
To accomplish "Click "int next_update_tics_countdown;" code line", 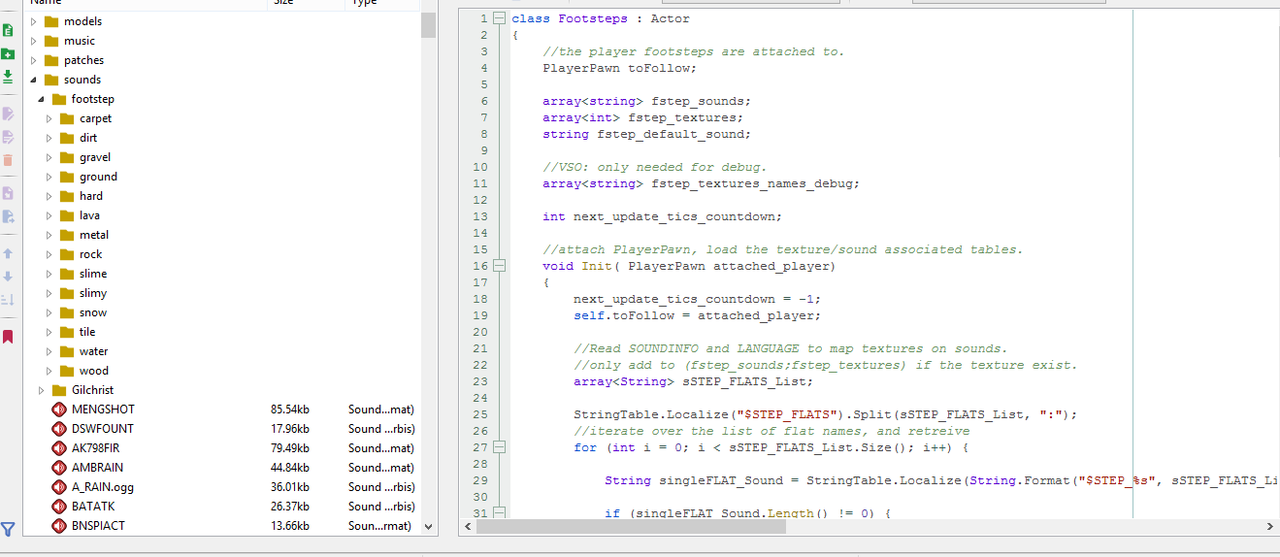I will pos(662,216).
